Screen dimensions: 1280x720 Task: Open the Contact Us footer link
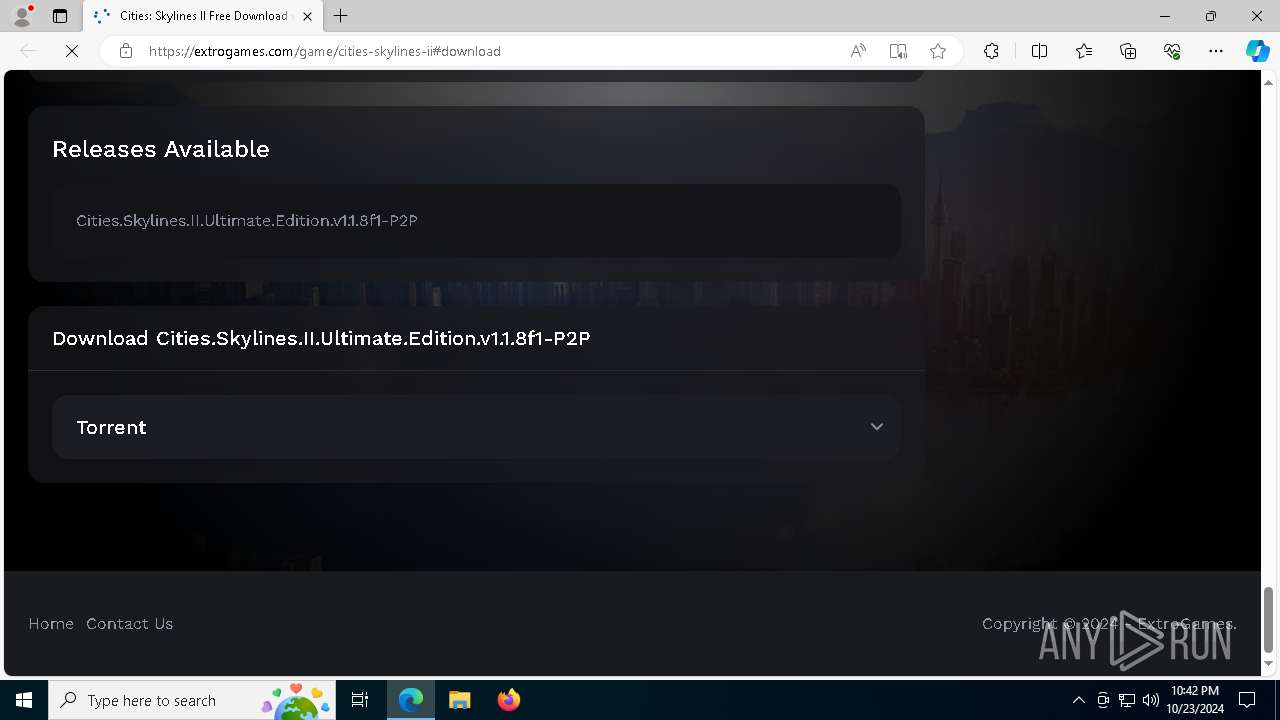pyautogui.click(x=129, y=623)
